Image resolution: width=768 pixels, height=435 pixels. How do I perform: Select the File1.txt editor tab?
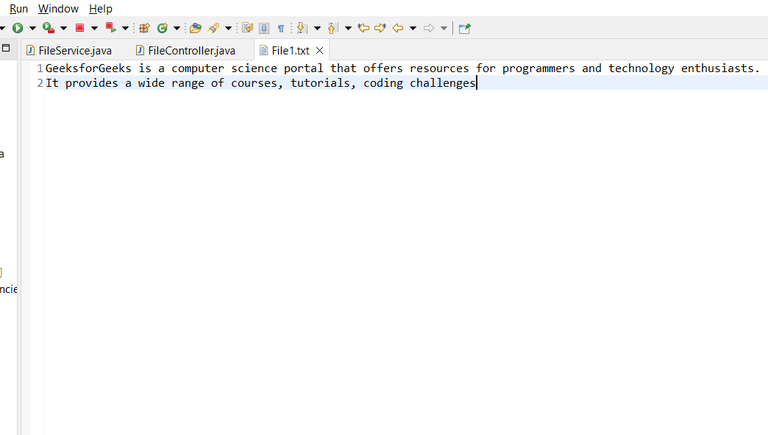click(x=290, y=50)
